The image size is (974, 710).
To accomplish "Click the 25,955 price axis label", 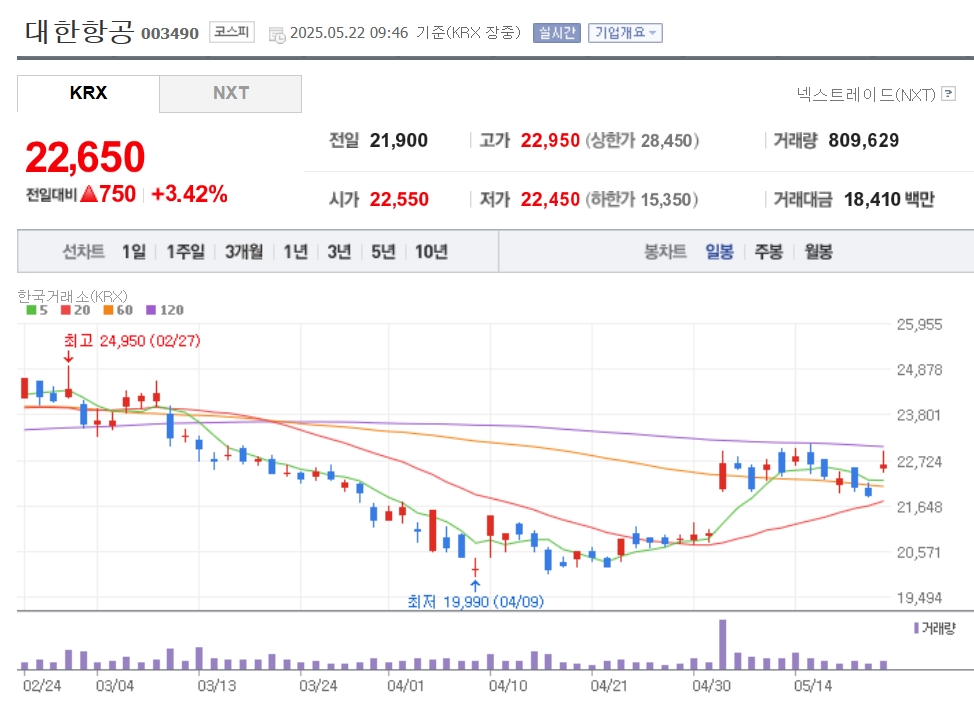I will pyautogui.click(x=919, y=324).
